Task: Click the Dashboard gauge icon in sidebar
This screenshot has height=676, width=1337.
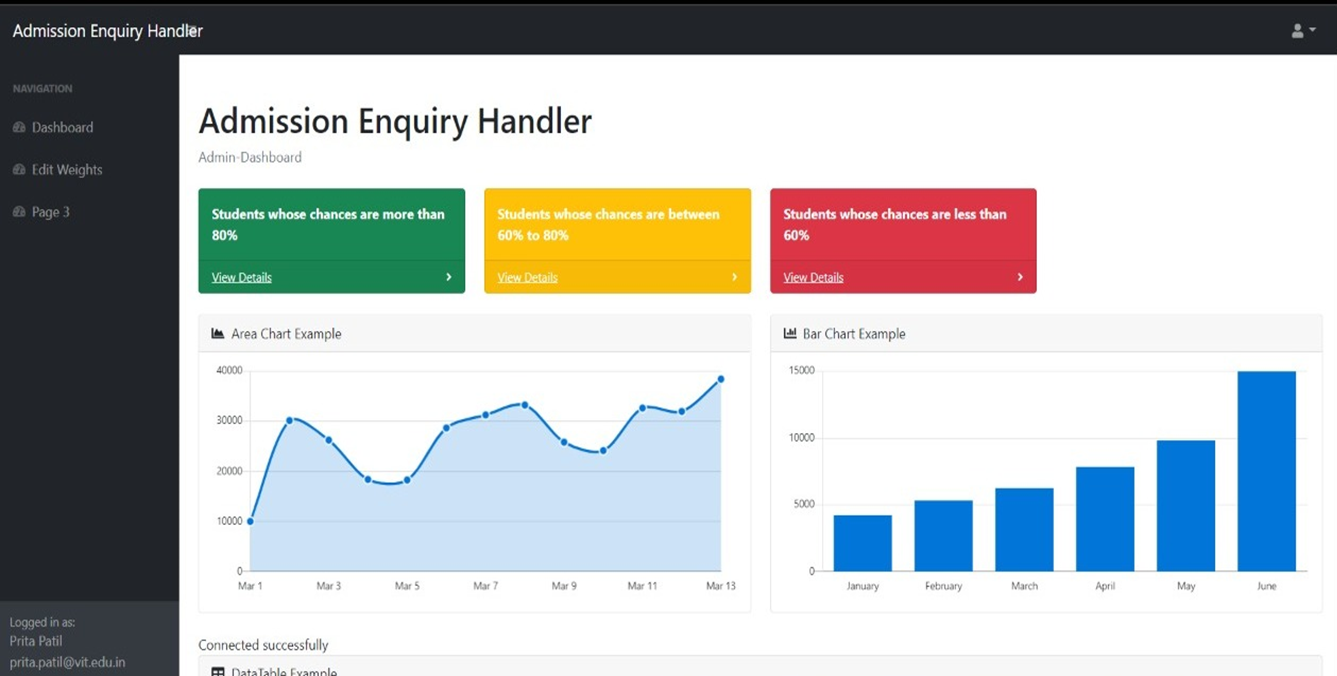Action: [x=19, y=128]
